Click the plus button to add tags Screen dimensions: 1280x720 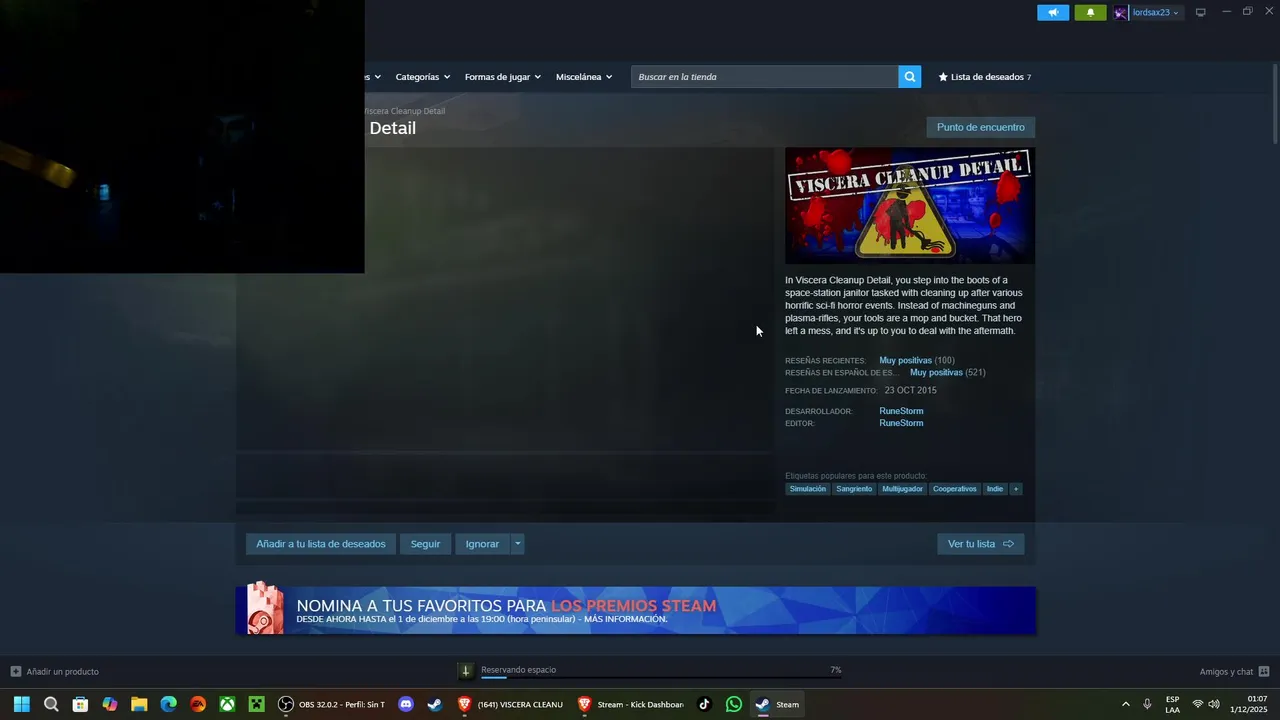[x=1015, y=489]
